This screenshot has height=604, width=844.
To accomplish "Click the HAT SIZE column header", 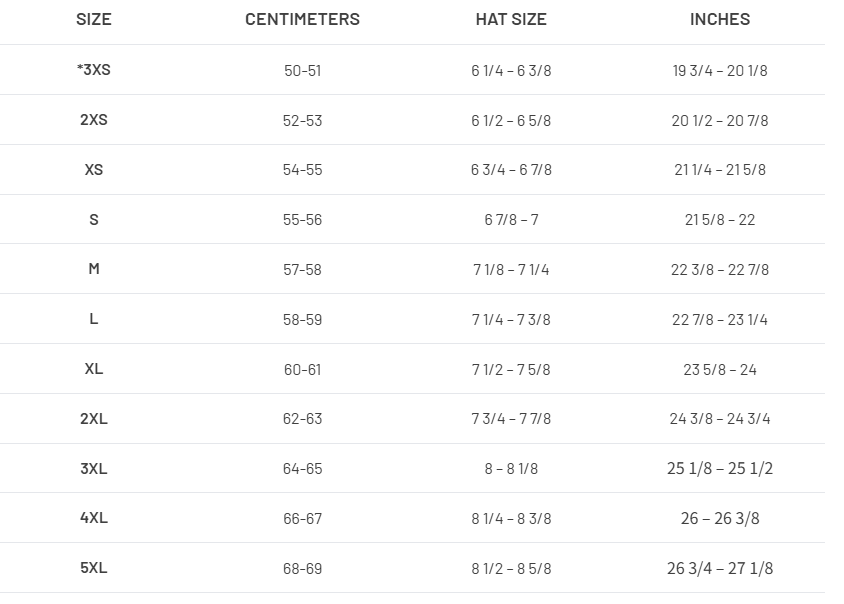I will click(511, 19).
